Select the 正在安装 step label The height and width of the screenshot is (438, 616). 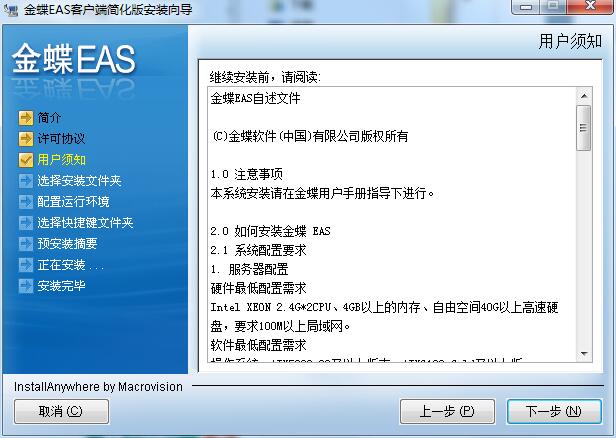tap(71, 264)
